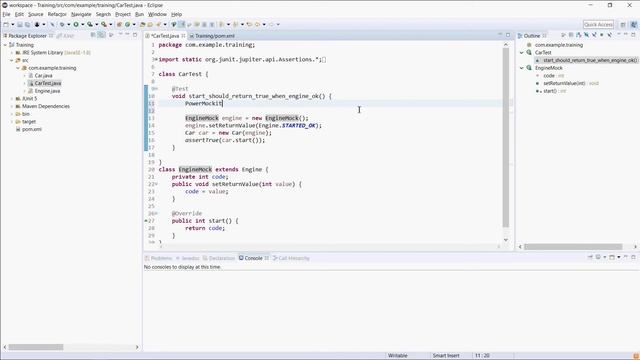The image size is (640, 360).
Task: Toggle Link with Editor in Package Explorer
Action: (x=102, y=36)
